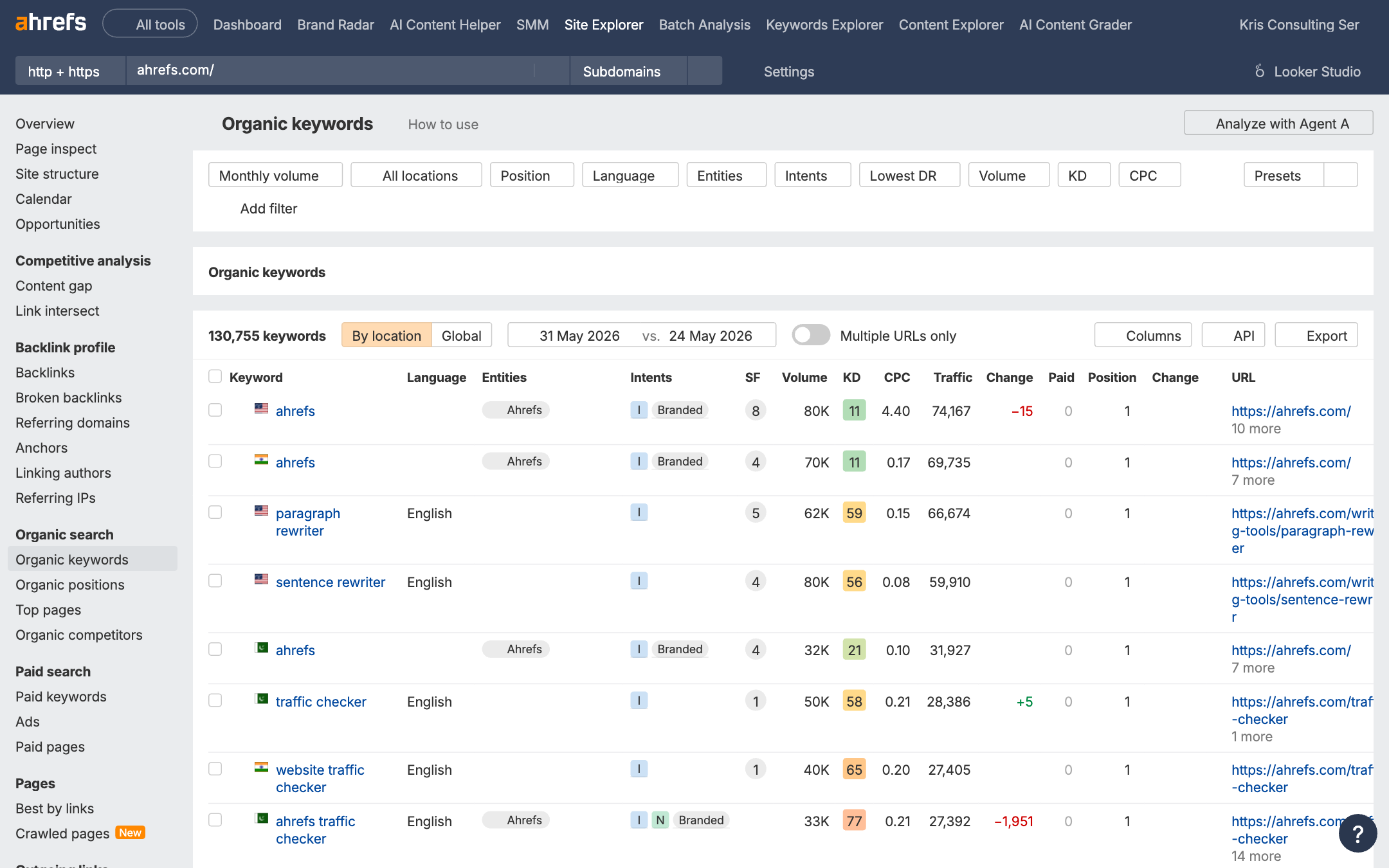This screenshot has width=1389, height=868.
Task: Click the India flag beside ahrefs keyword
Action: (x=261, y=460)
